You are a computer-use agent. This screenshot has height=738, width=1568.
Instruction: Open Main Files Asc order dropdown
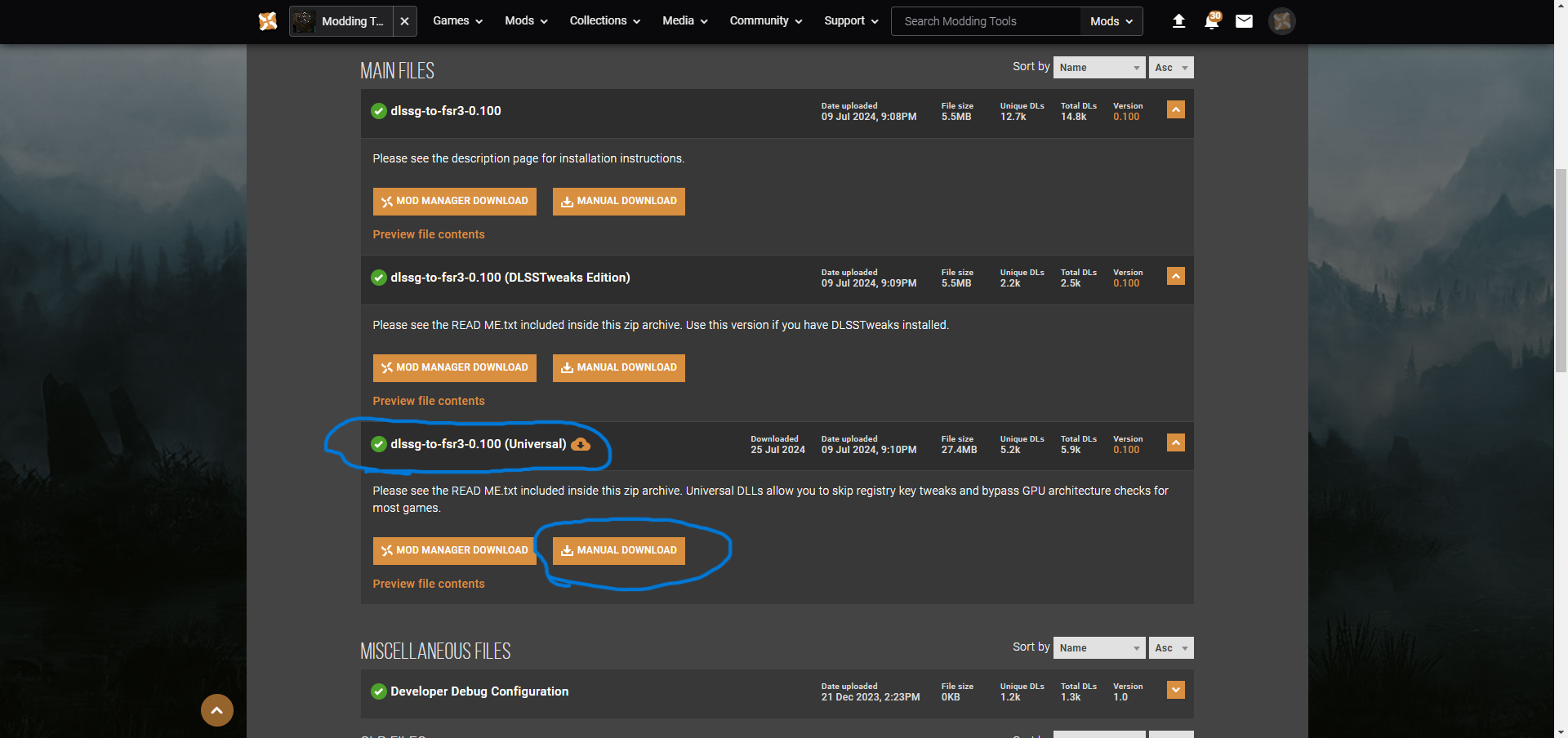[x=1171, y=68]
